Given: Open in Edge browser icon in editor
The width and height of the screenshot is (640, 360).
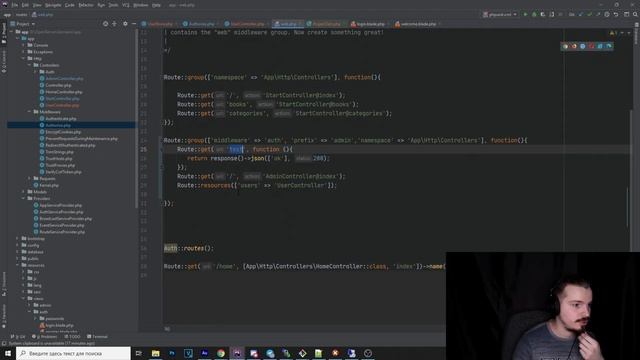Looking at the screenshot, I should pos(609,46).
